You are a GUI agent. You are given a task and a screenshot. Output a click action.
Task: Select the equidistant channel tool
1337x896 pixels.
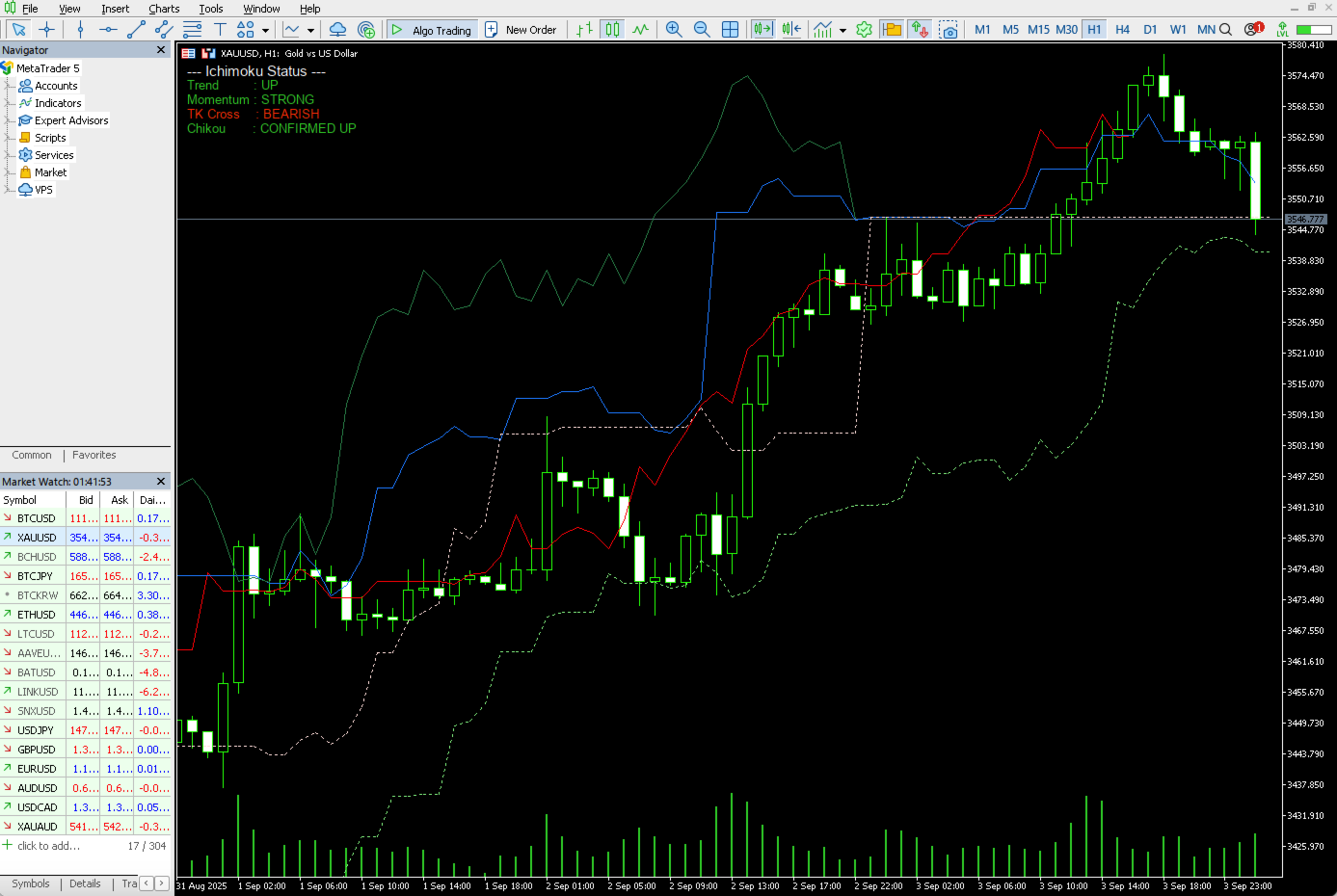point(164,30)
